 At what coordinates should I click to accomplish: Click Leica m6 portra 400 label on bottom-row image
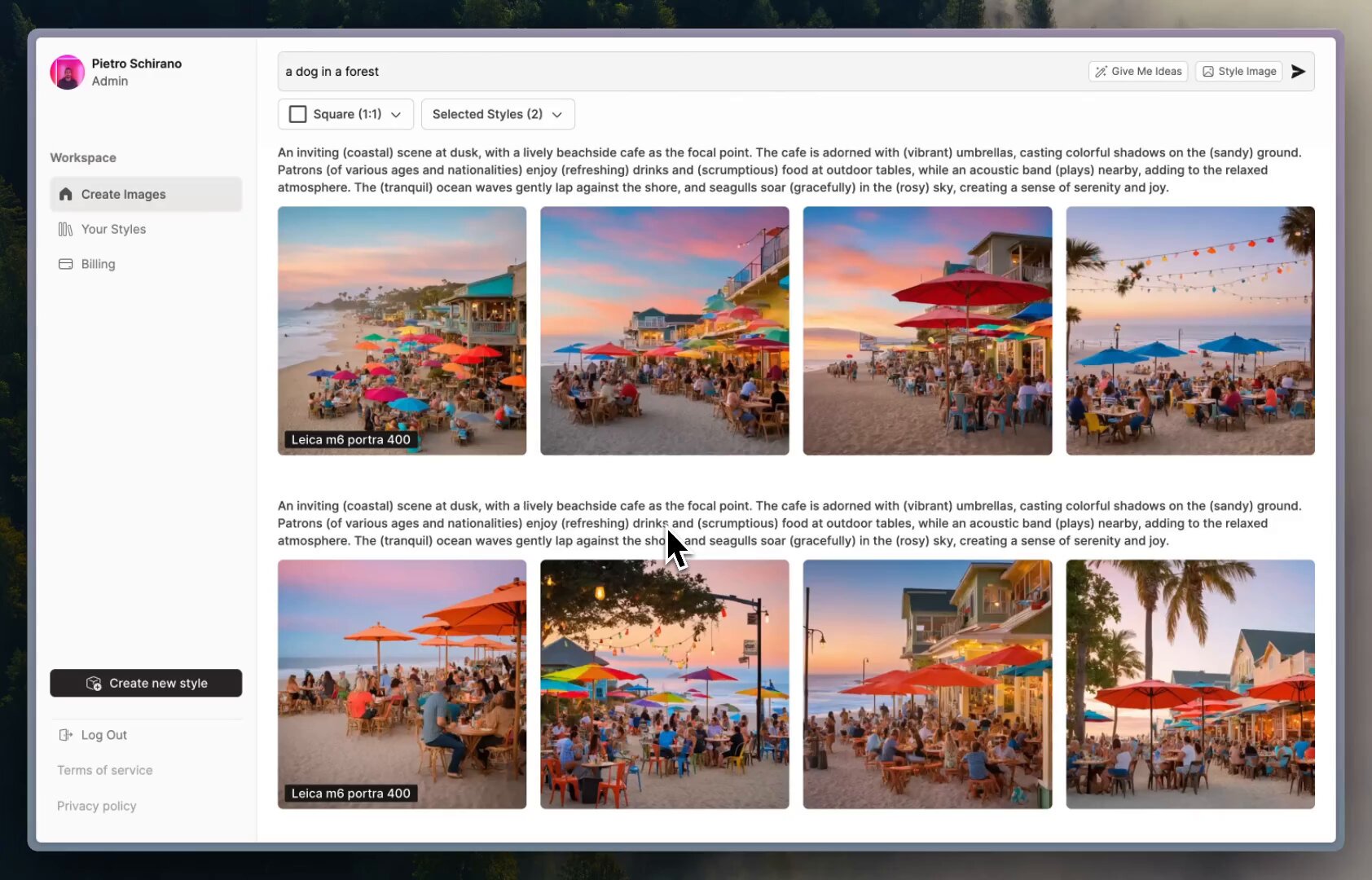(351, 794)
